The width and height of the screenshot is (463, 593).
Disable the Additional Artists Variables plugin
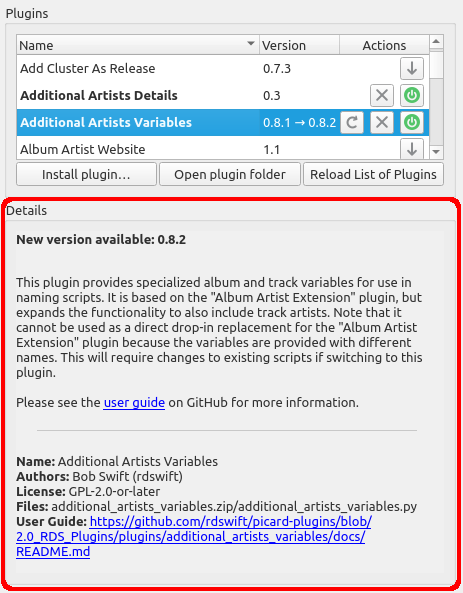412,123
